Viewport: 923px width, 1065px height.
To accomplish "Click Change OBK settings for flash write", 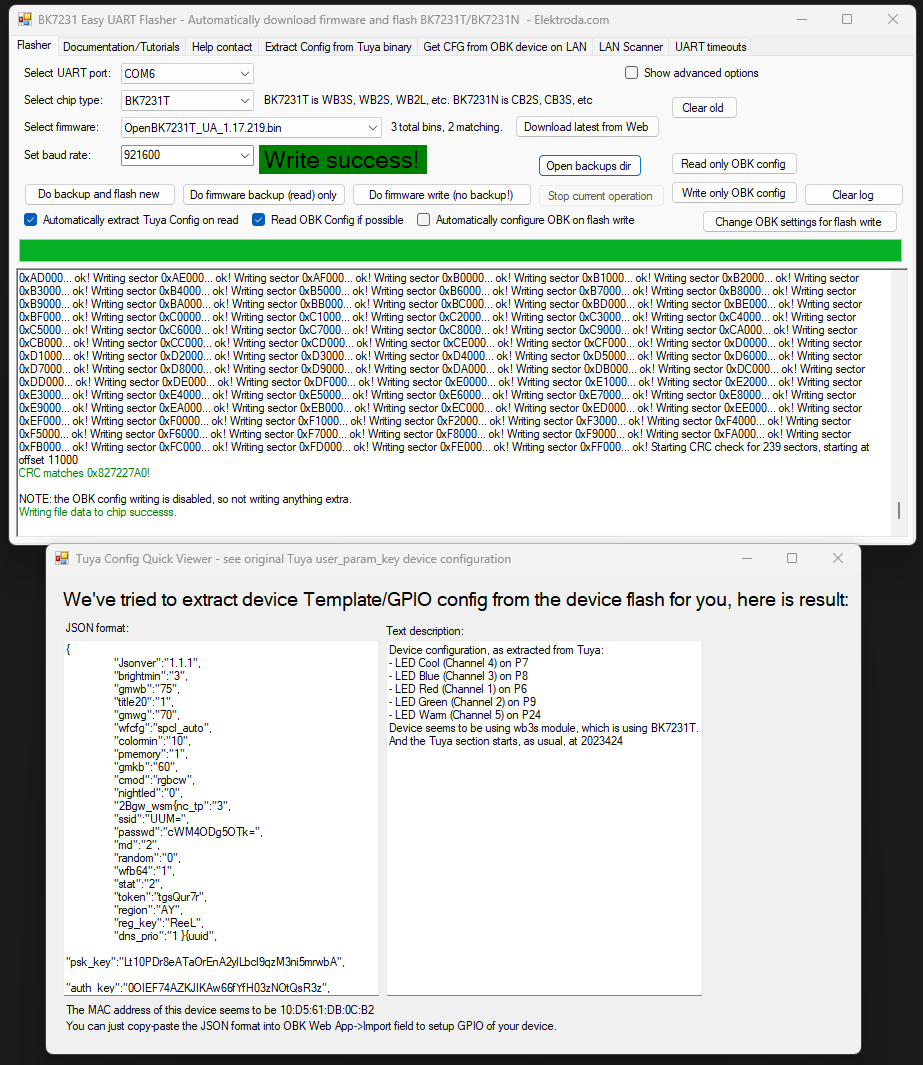I will click(799, 222).
